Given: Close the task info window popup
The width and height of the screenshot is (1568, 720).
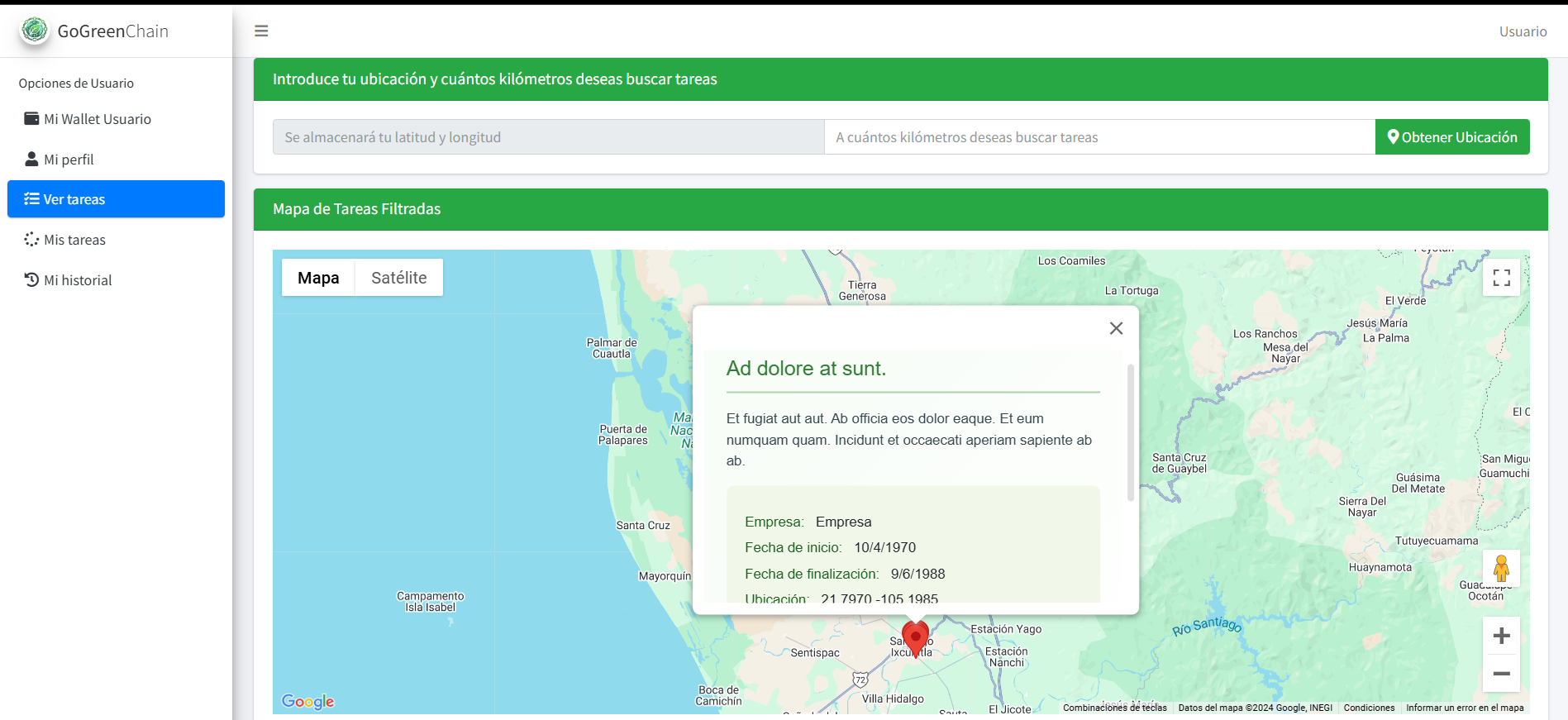Looking at the screenshot, I should pos(1116,328).
